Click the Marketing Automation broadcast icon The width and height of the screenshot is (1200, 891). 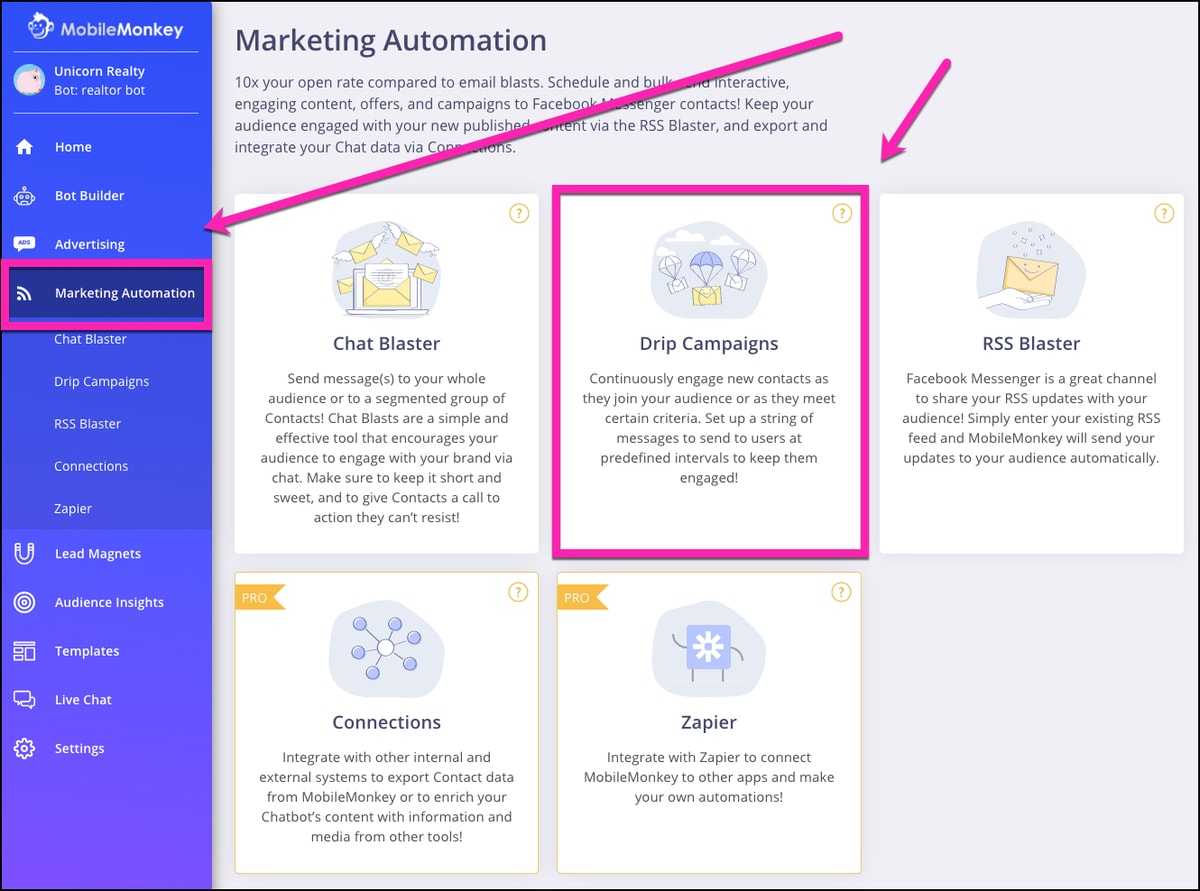coord(25,293)
